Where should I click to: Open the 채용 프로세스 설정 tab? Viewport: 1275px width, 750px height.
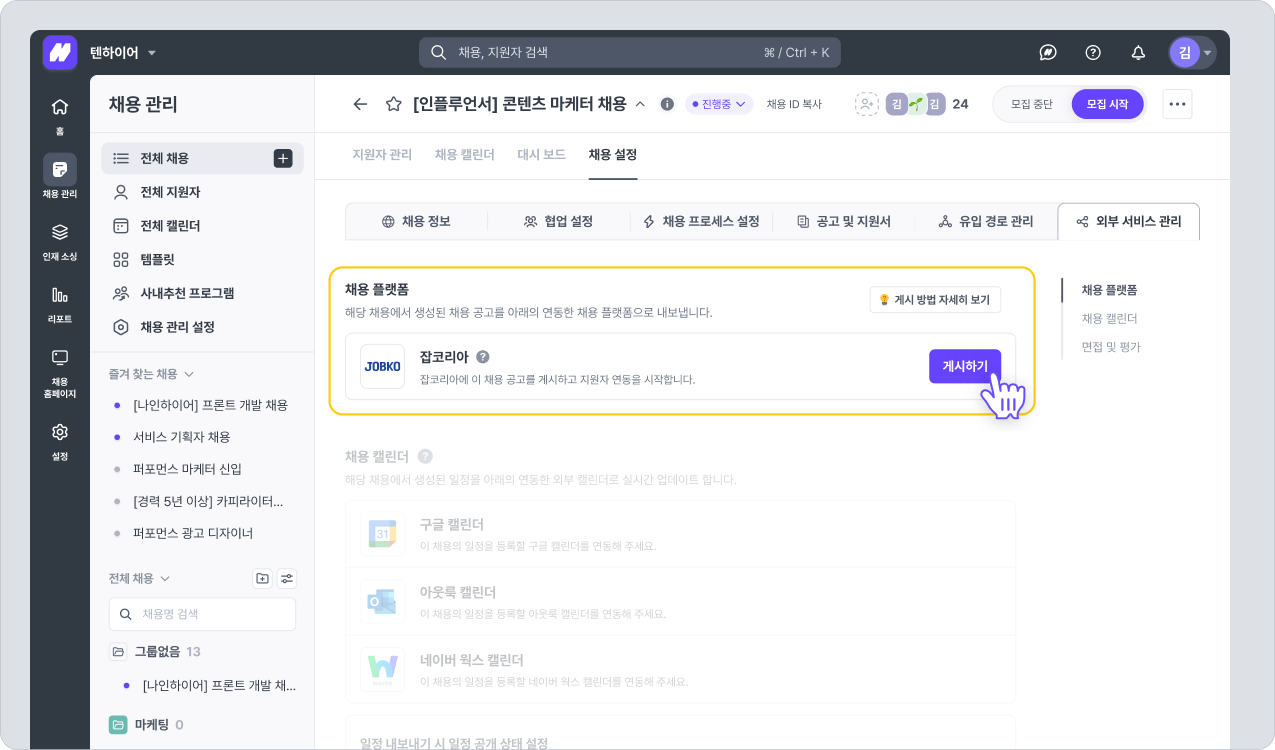point(701,221)
